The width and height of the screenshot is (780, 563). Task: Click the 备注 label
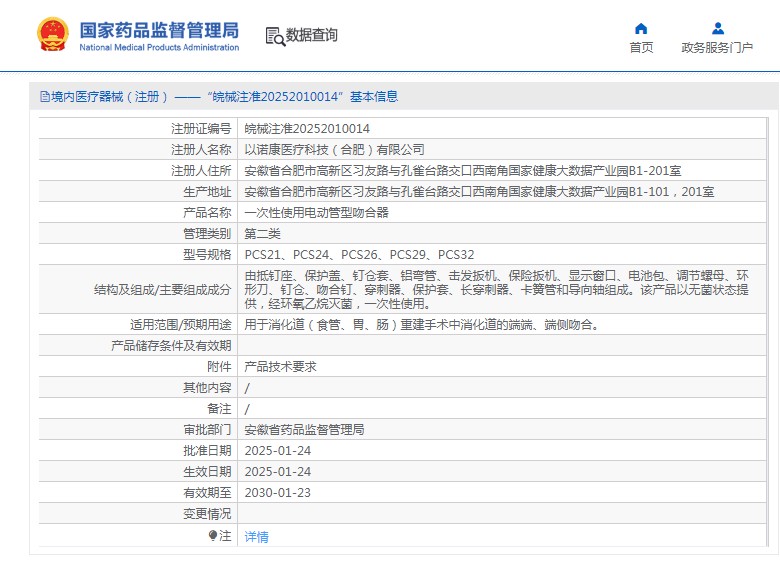pyautogui.click(x=219, y=408)
